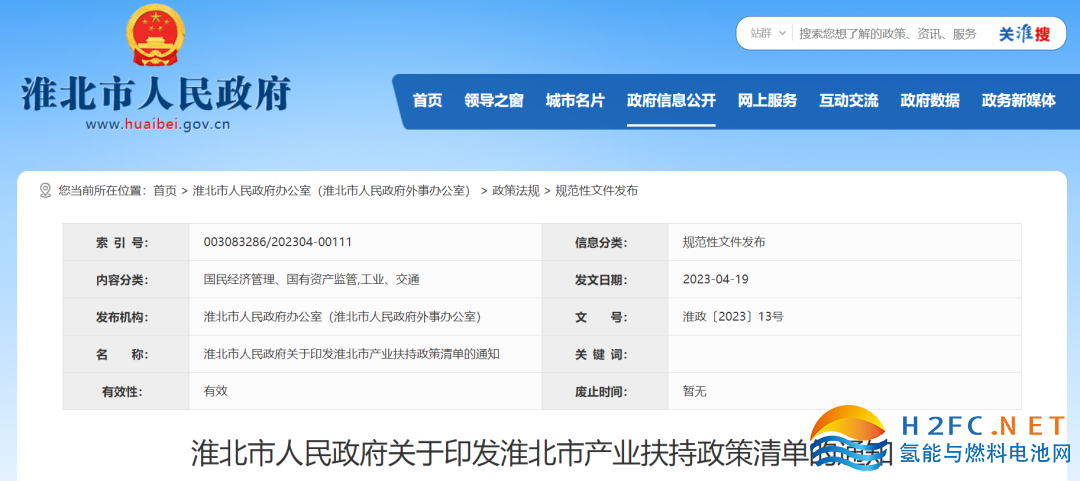Image resolution: width=1080 pixels, height=481 pixels.
Task: Open the 互动交流 navigation tab
Action: coord(849,101)
